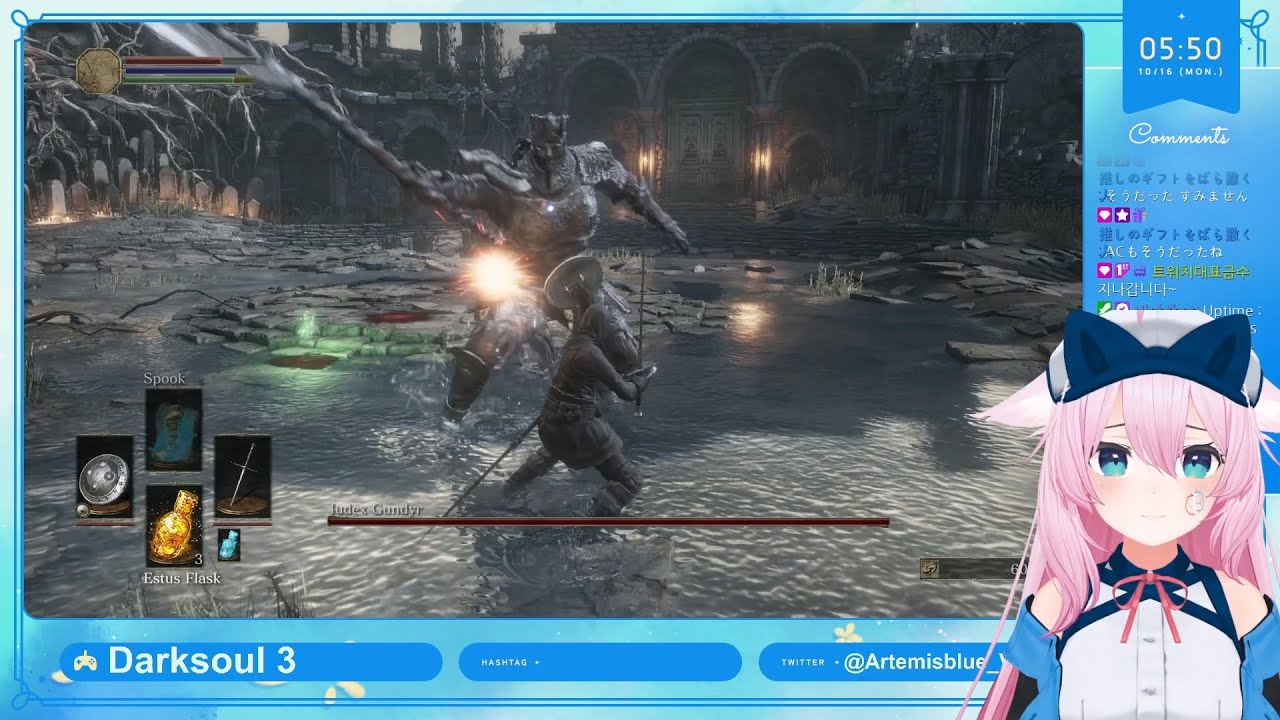Click the purple star badge in comments
The image size is (1280, 720).
[x=1122, y=215]
